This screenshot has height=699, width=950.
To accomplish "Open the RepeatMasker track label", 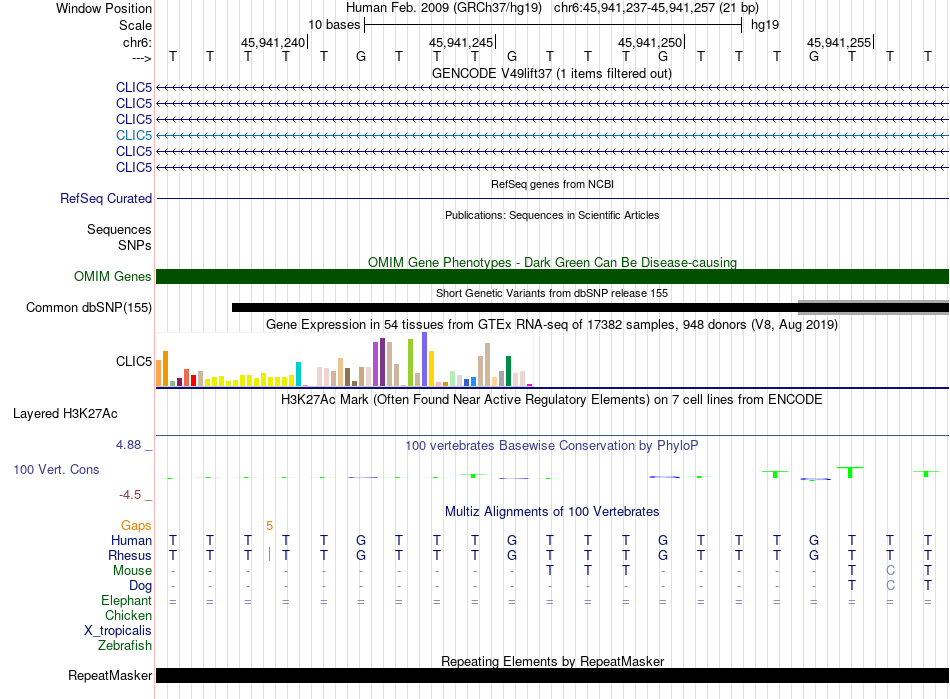I will (x=110, y=675).
